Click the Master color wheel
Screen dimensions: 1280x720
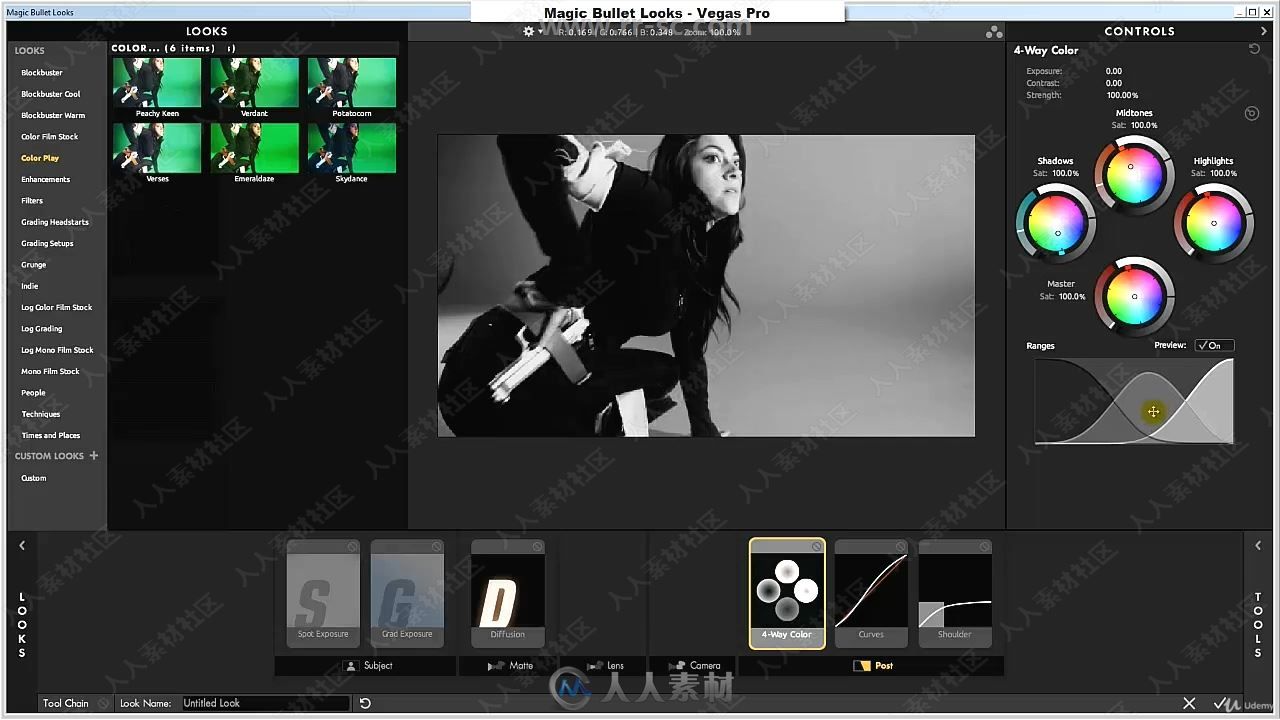coord(1134,296)
